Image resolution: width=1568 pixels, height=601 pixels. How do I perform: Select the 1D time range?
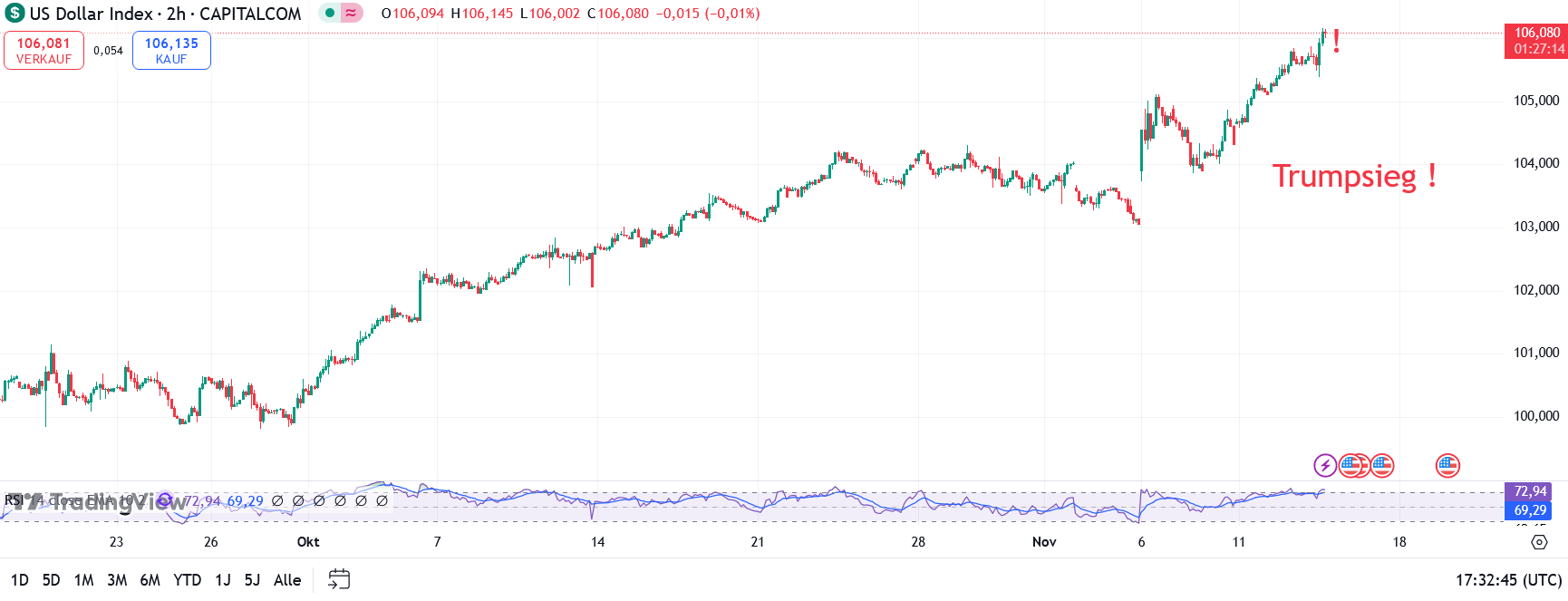[x=19, y=580]
